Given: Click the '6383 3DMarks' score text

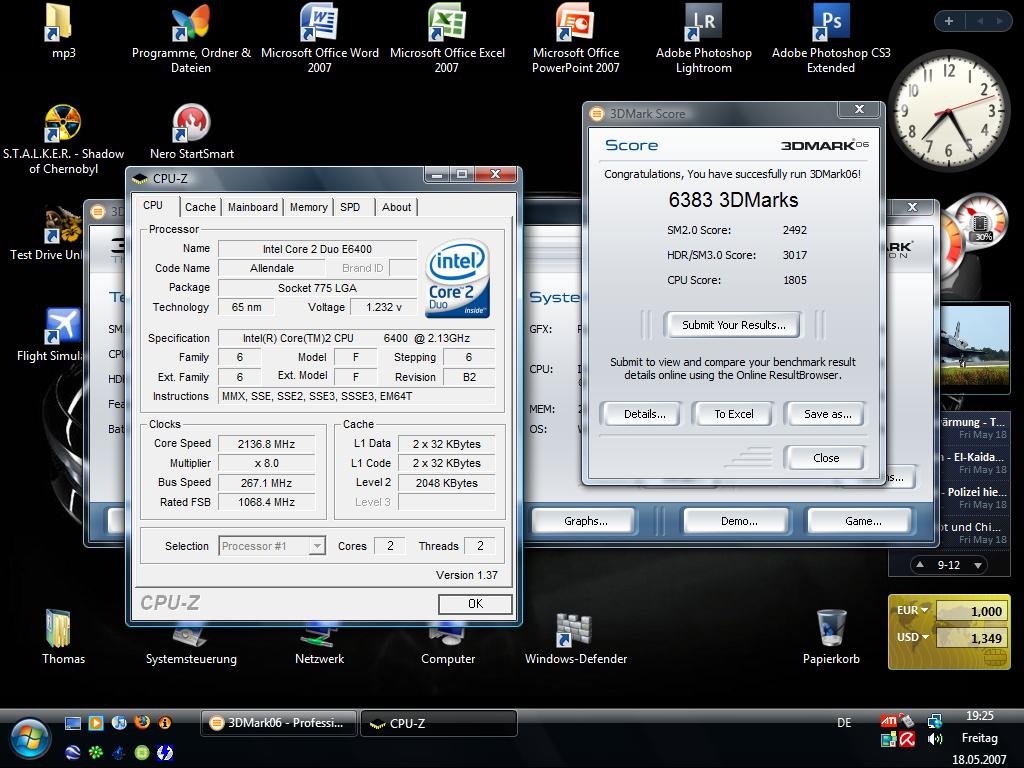Looking at the screenshot, I should [x=733, y=200].
